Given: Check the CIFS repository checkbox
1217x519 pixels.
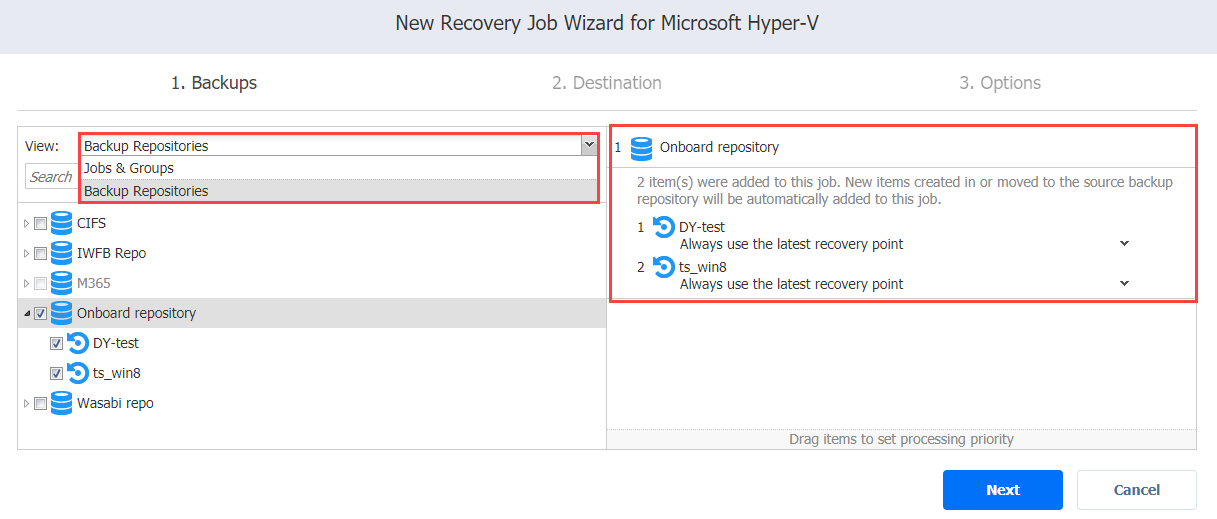Looking at the screenshot, I should point(40,223).
